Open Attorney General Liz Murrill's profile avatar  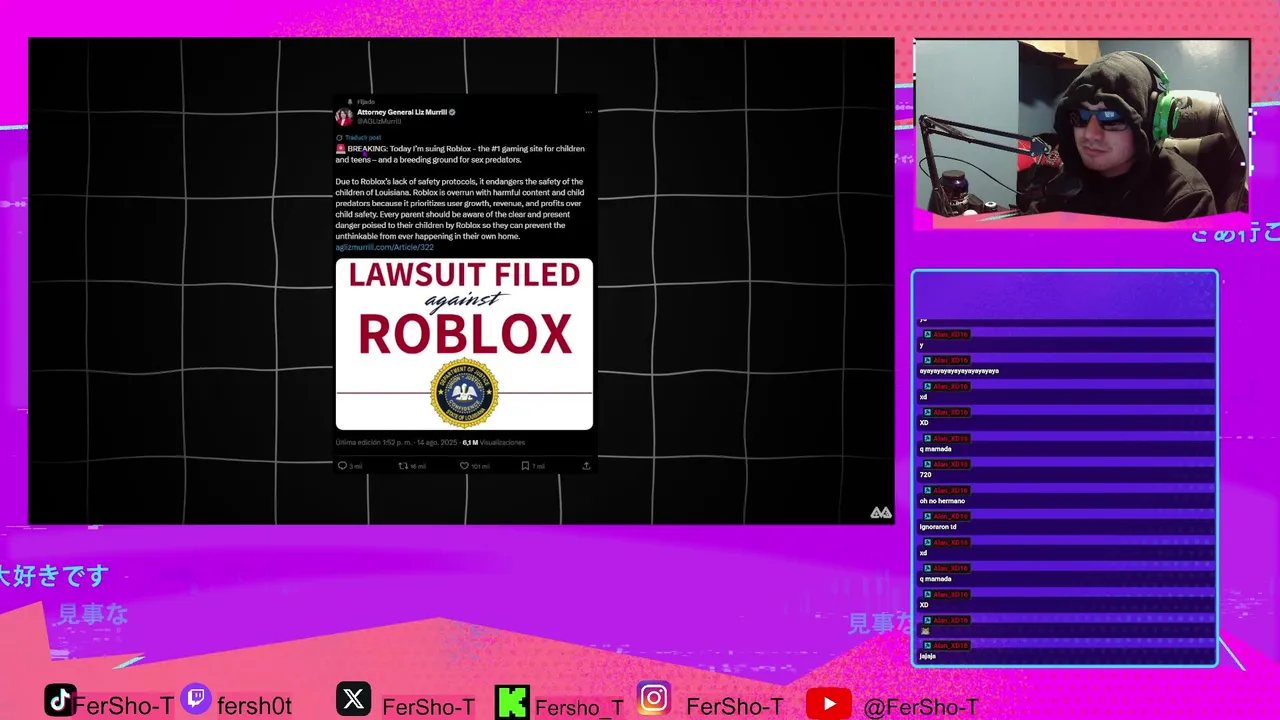point(344,116)
